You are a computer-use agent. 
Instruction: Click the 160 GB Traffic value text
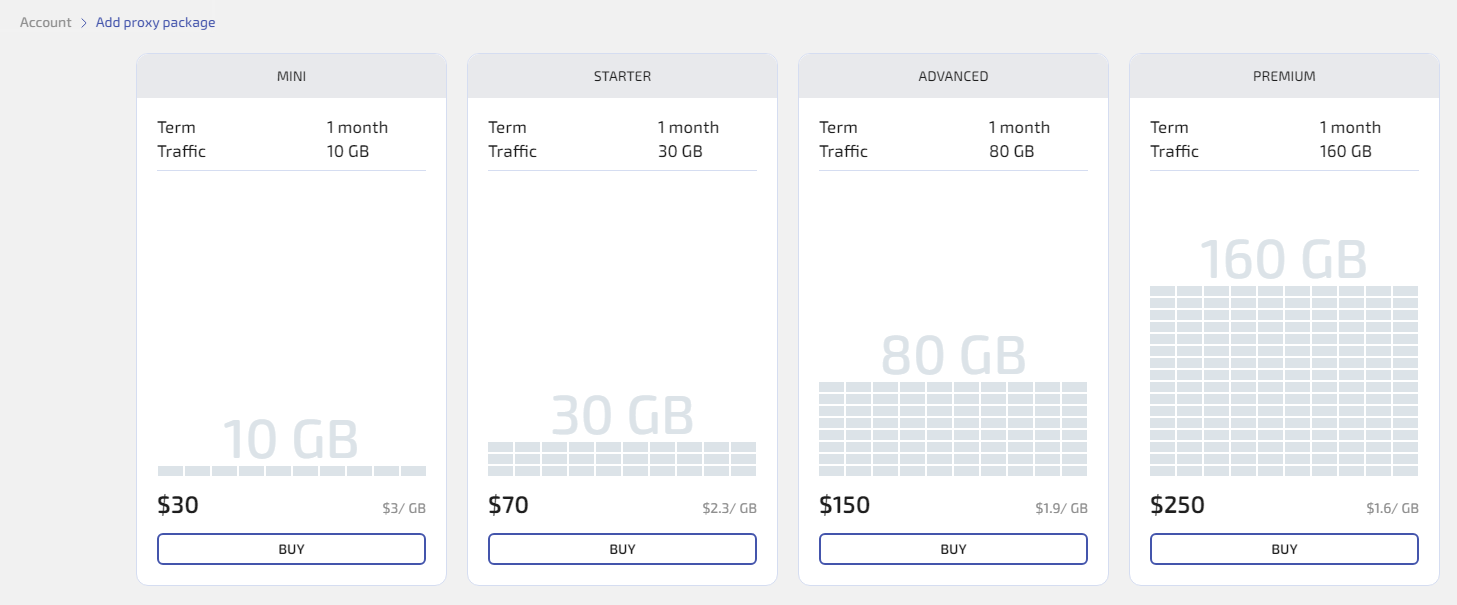tap(1345, 151)
